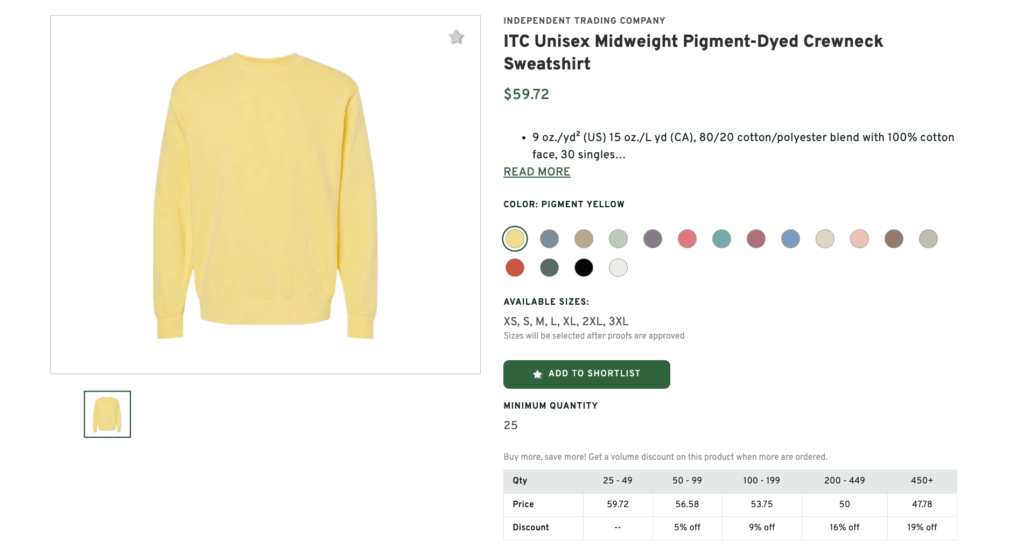Pick the white color swatch
Viewport: 1024px width, 547px height.
point(618,268)
